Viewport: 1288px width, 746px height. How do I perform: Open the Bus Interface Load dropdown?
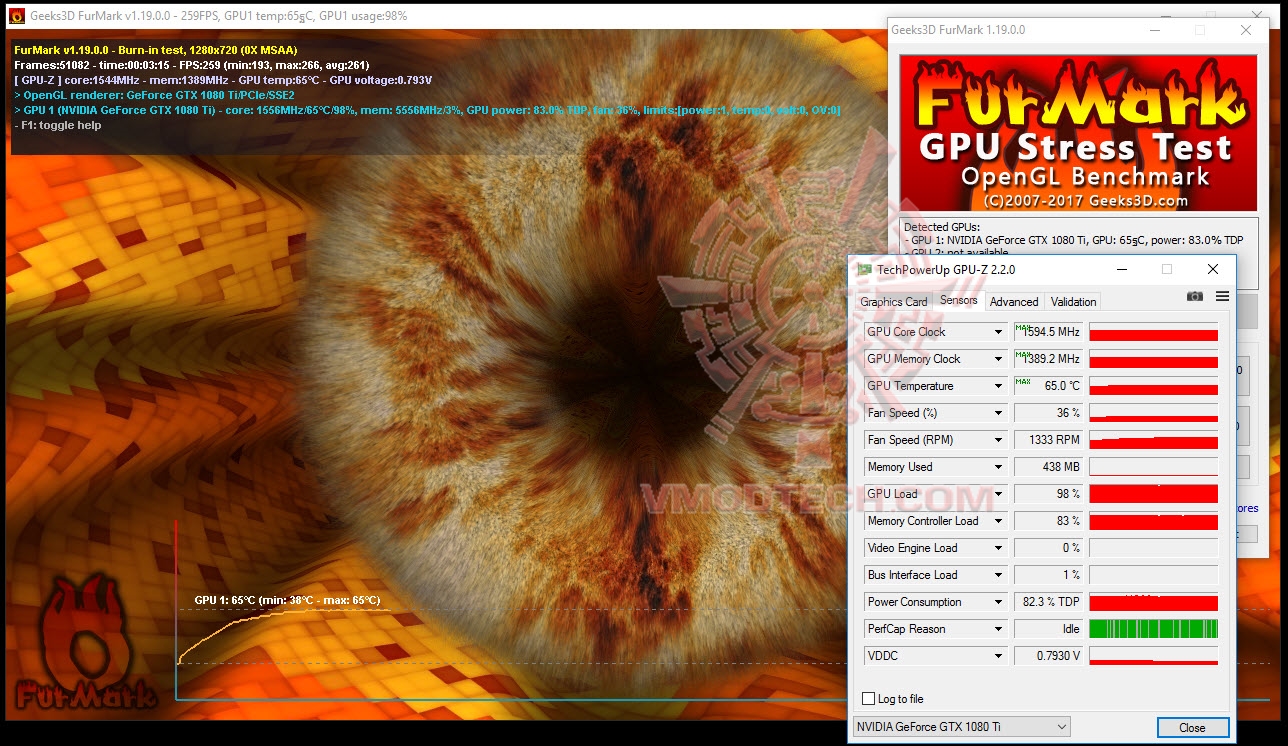coord(997,575)
